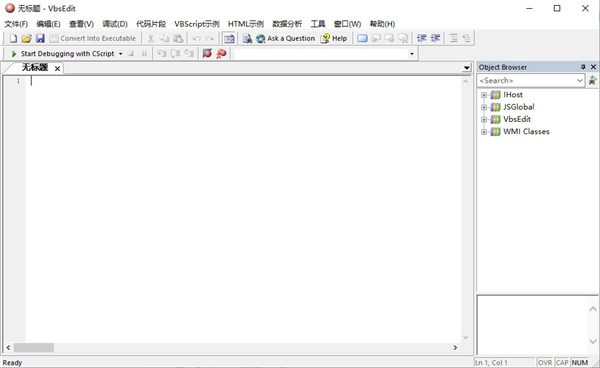
Task: Click Ask a Question button
Action: 285,38
